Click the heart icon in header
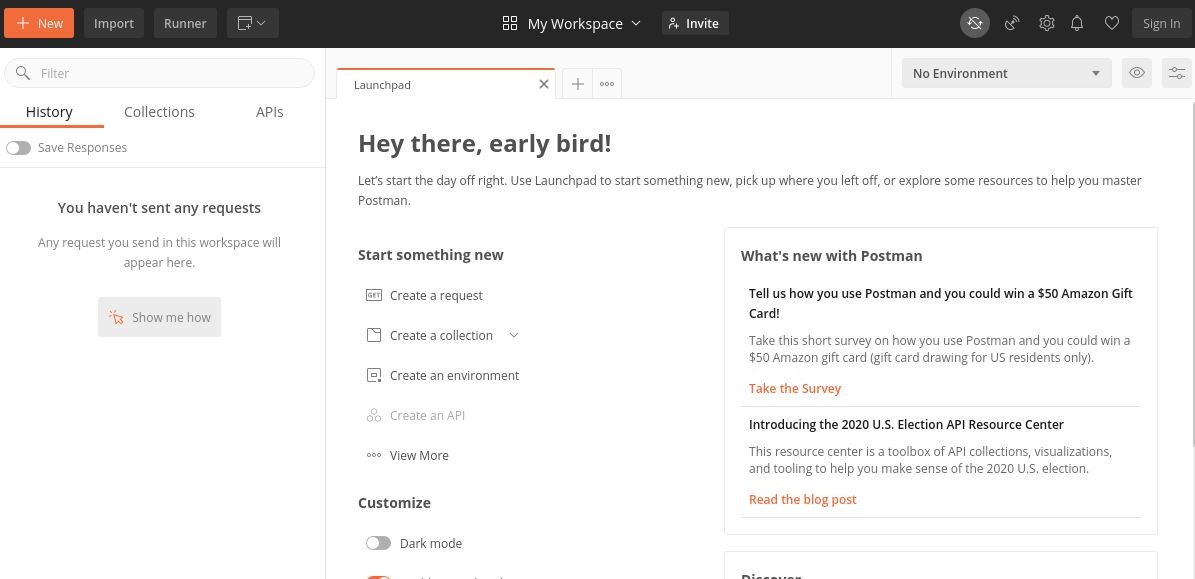Image resolution: width=1195 pixels, height=579 pixels. [1111, 23]
